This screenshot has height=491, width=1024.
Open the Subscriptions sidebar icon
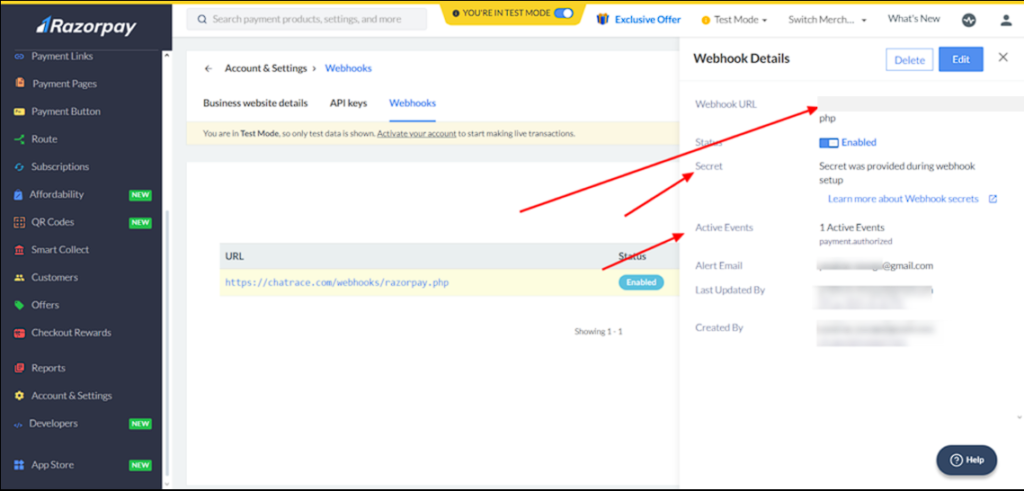coord(20,166)
